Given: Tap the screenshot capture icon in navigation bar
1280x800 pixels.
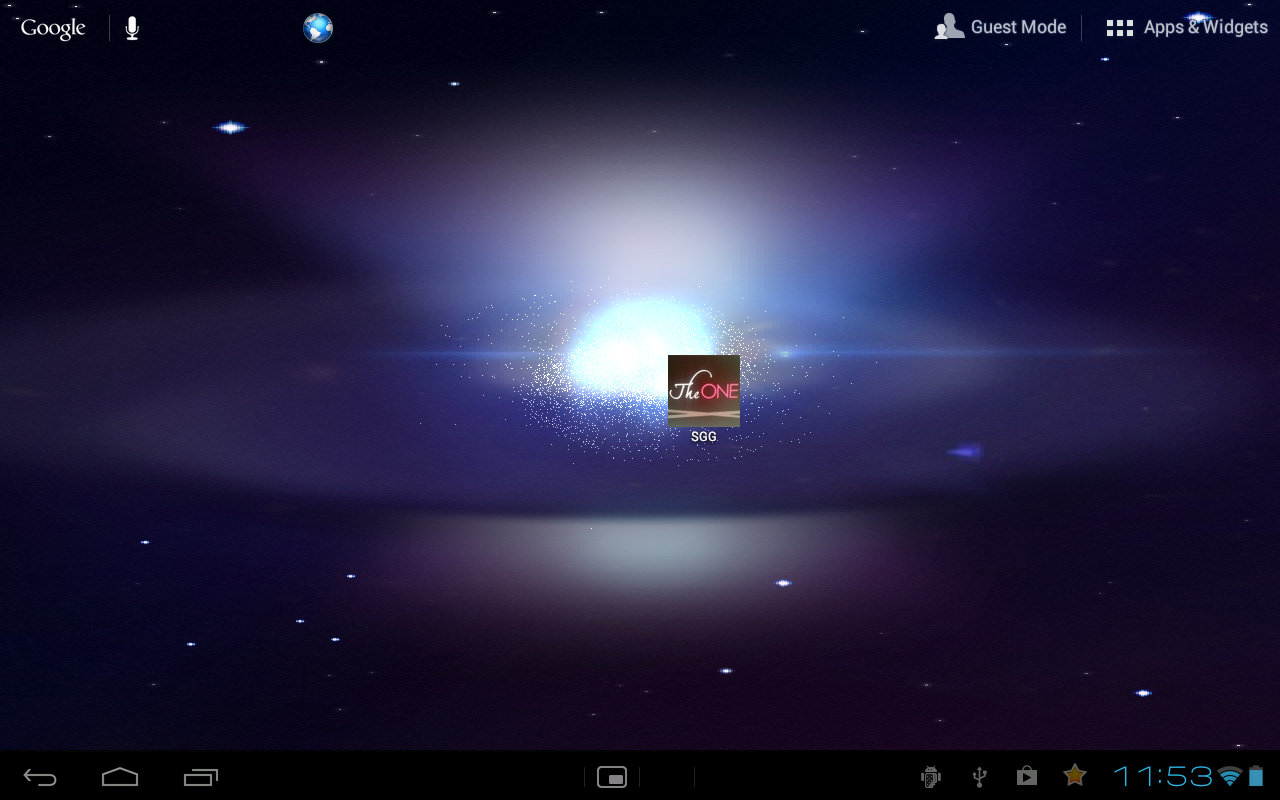Looking at the screenshot, I should point(612,776).
